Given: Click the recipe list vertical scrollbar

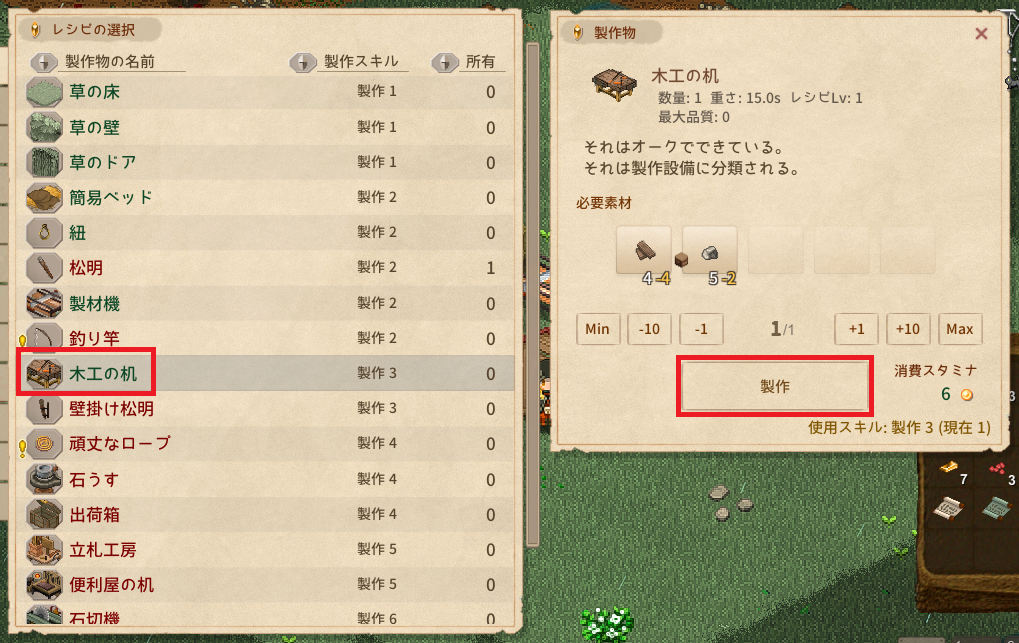Looking at the screenshot, I should pos(533,295).
